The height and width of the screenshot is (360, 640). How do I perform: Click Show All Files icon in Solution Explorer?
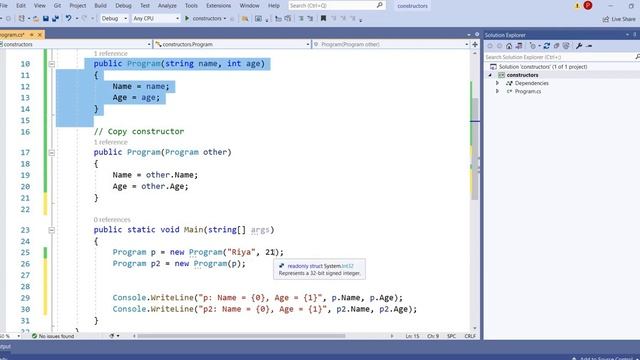[566, 46]
